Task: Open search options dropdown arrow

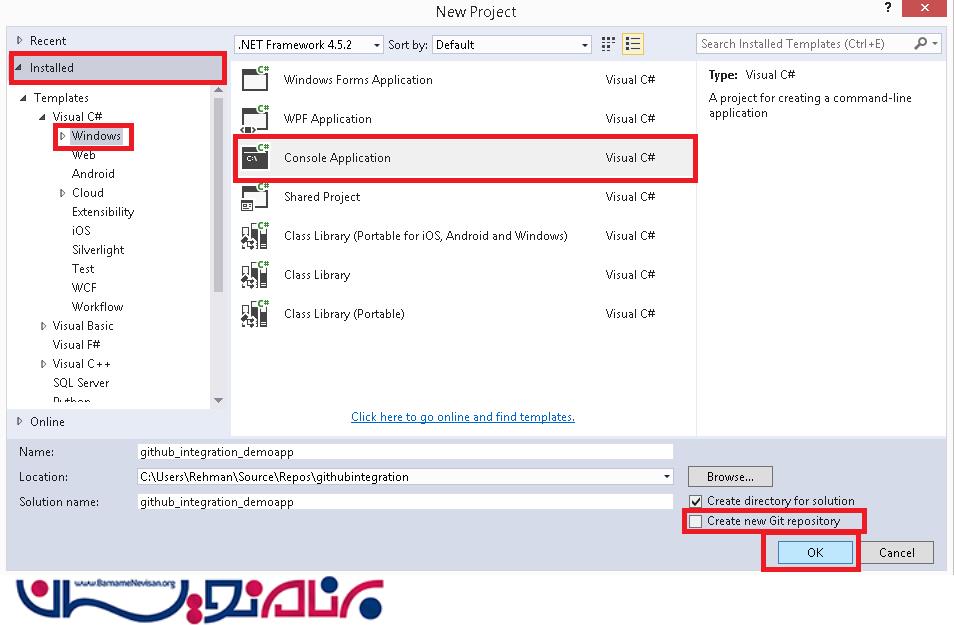Action: (x=935, y=43)
